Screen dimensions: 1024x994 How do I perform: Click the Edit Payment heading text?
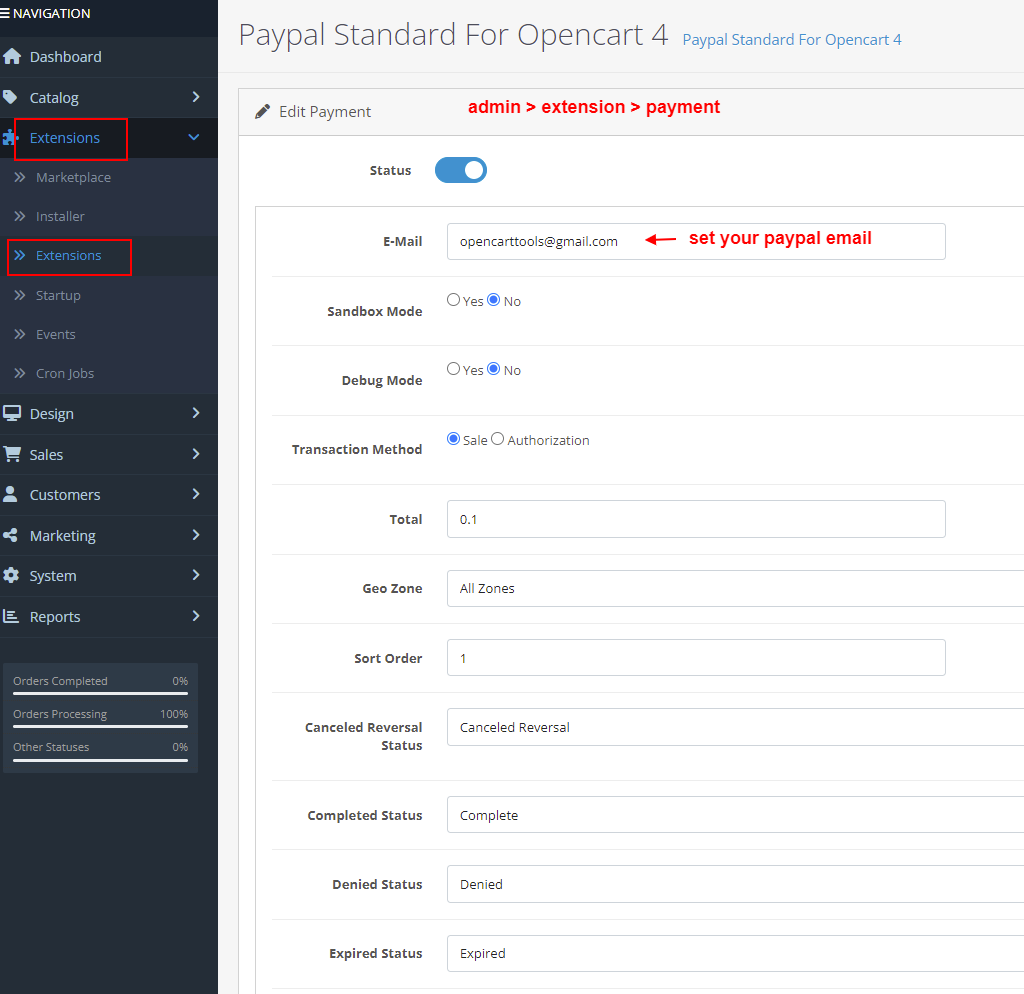point(325,112)
